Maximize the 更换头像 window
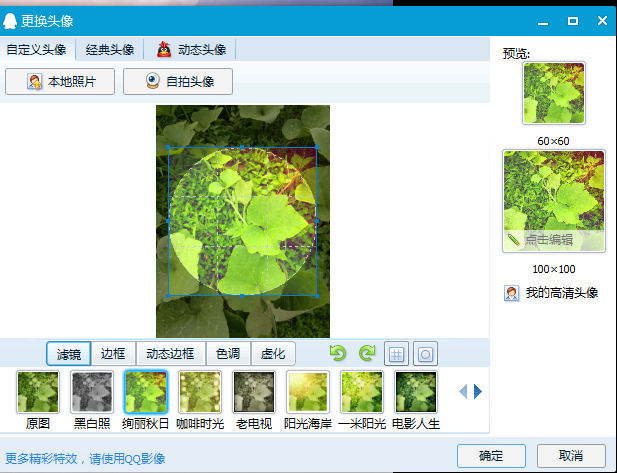This screenshot has width=617, height=473. 573,21
